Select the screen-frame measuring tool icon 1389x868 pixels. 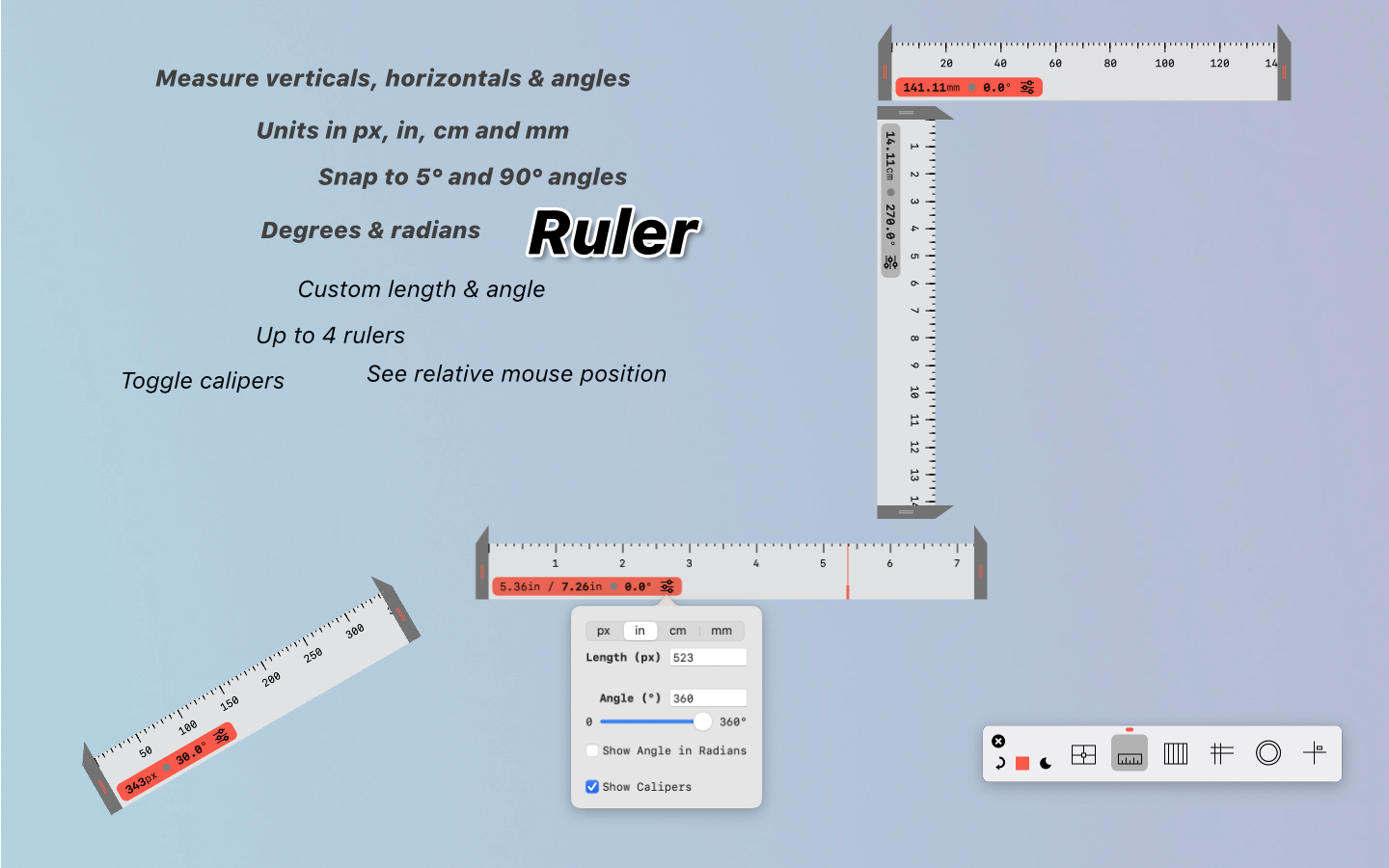pyautogui.click(x=1083, y=754)
